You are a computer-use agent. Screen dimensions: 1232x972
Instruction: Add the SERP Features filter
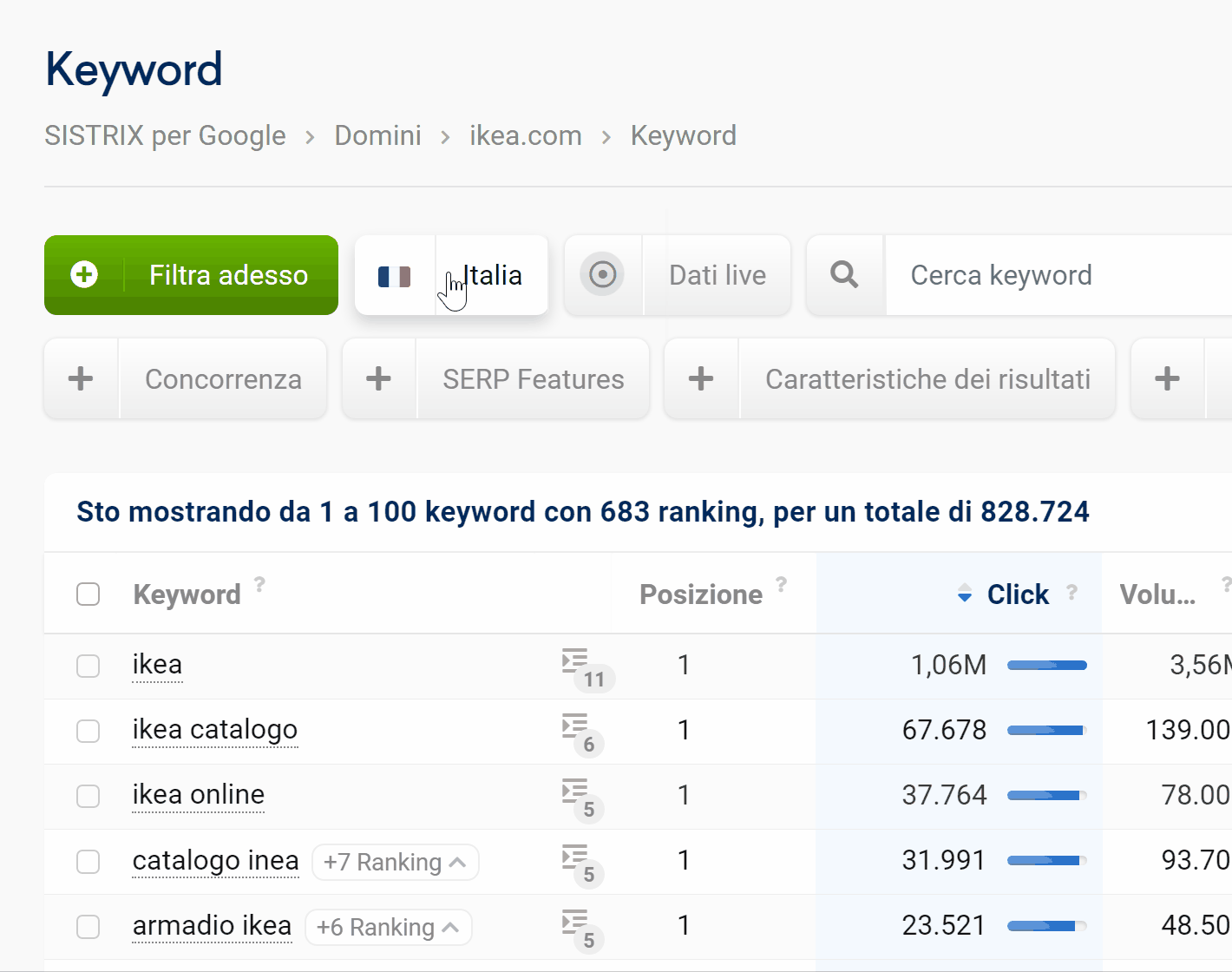pos(496,379)
